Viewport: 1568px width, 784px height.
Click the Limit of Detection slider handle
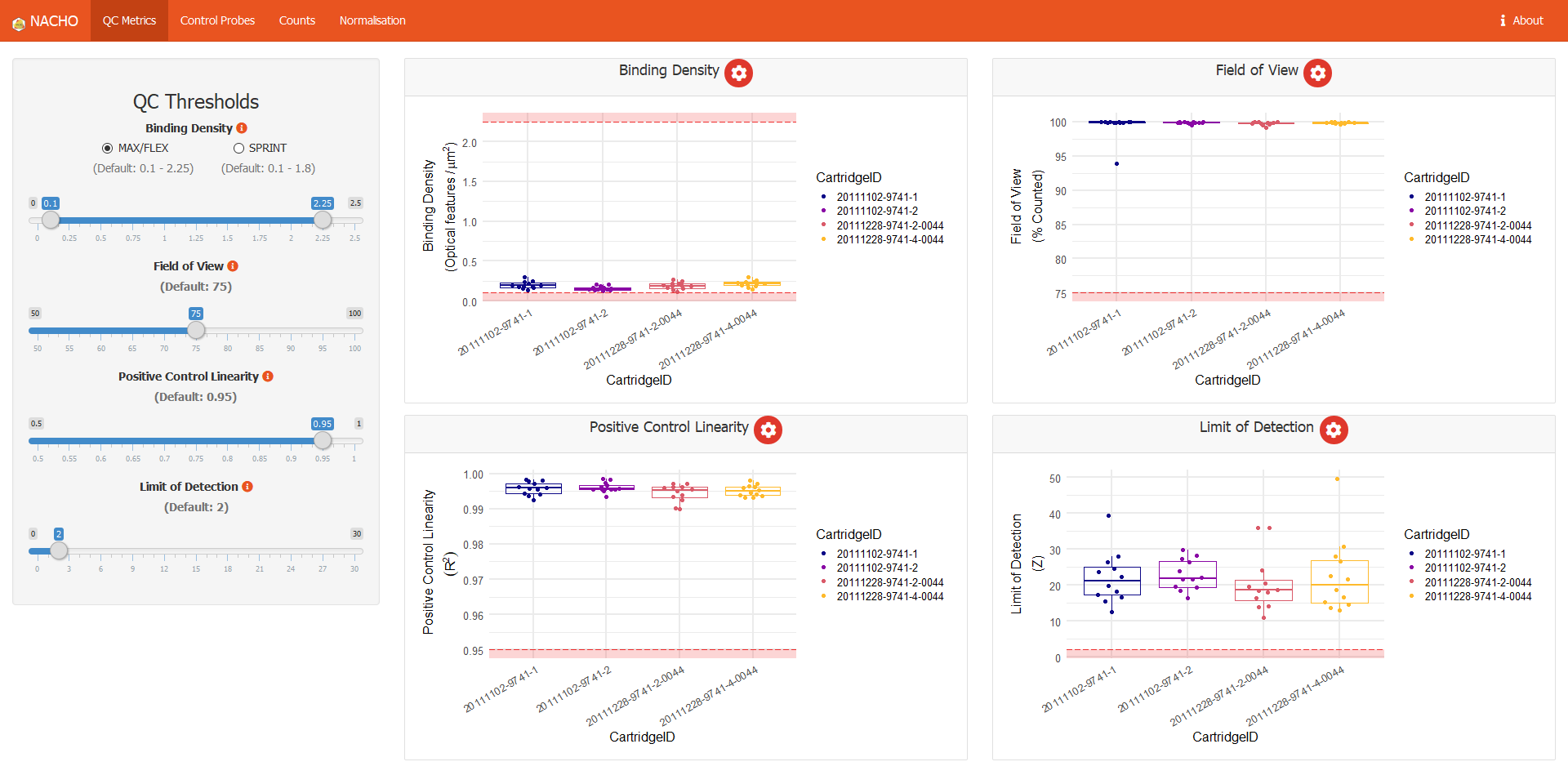point(59,550)
